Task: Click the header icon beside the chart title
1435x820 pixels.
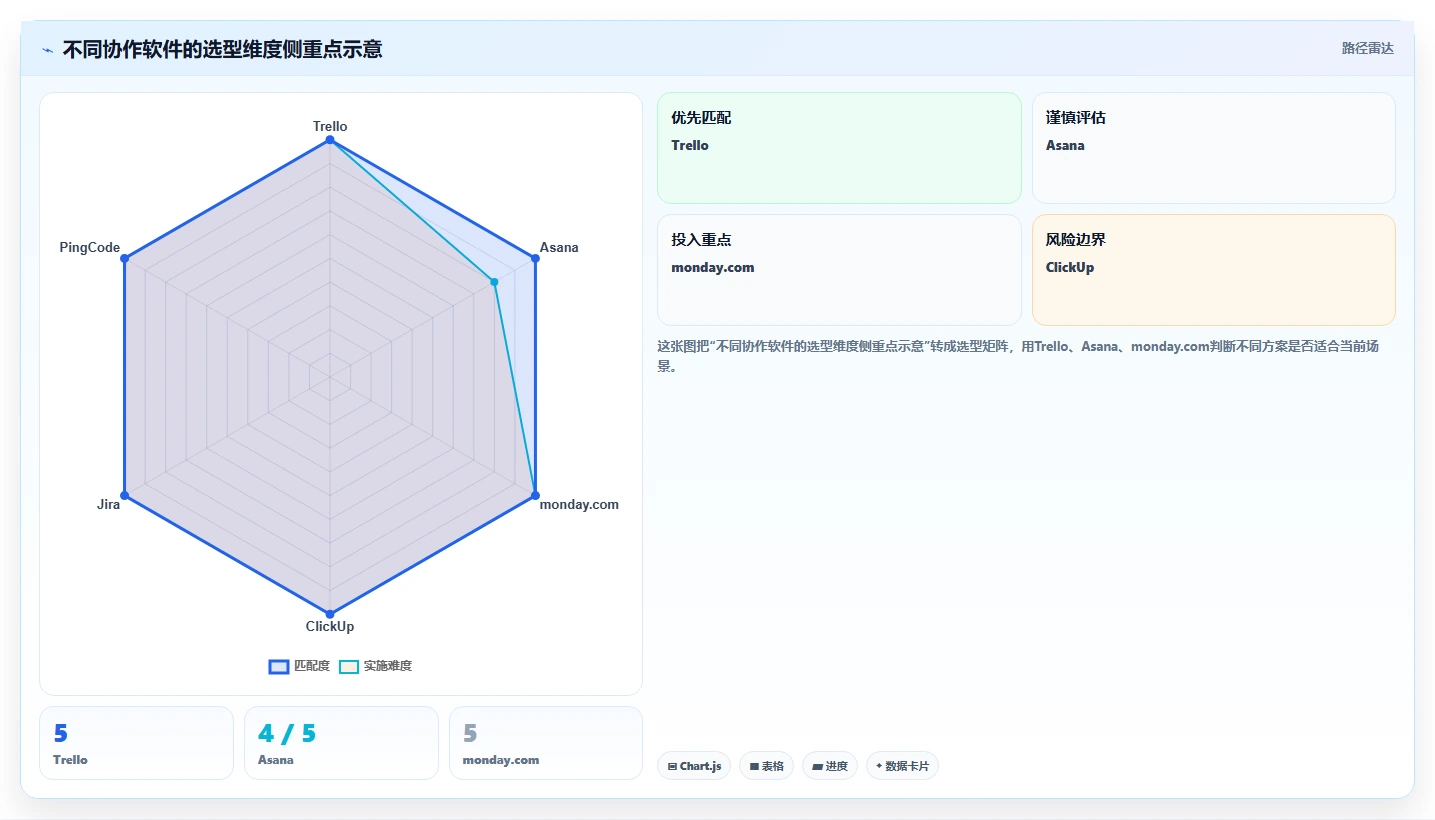Action: (47, 50)
